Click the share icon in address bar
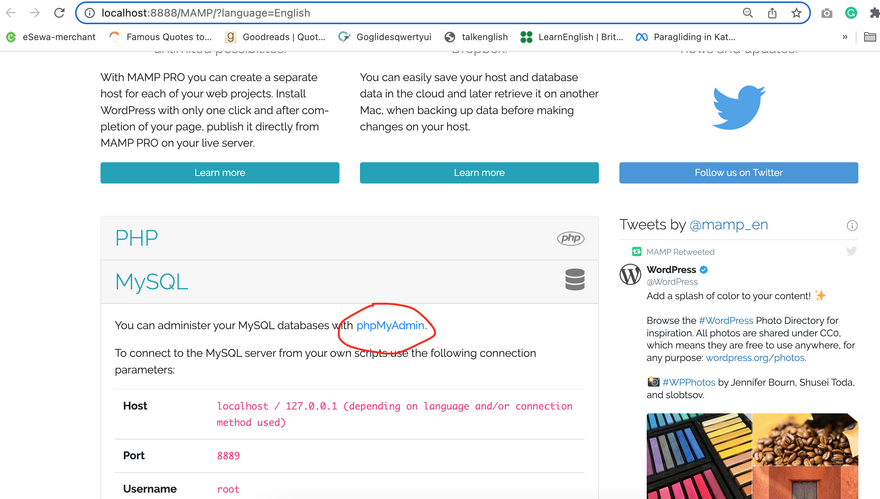Image resolution: width=880 pixels, height=499 pixels. 772,13
